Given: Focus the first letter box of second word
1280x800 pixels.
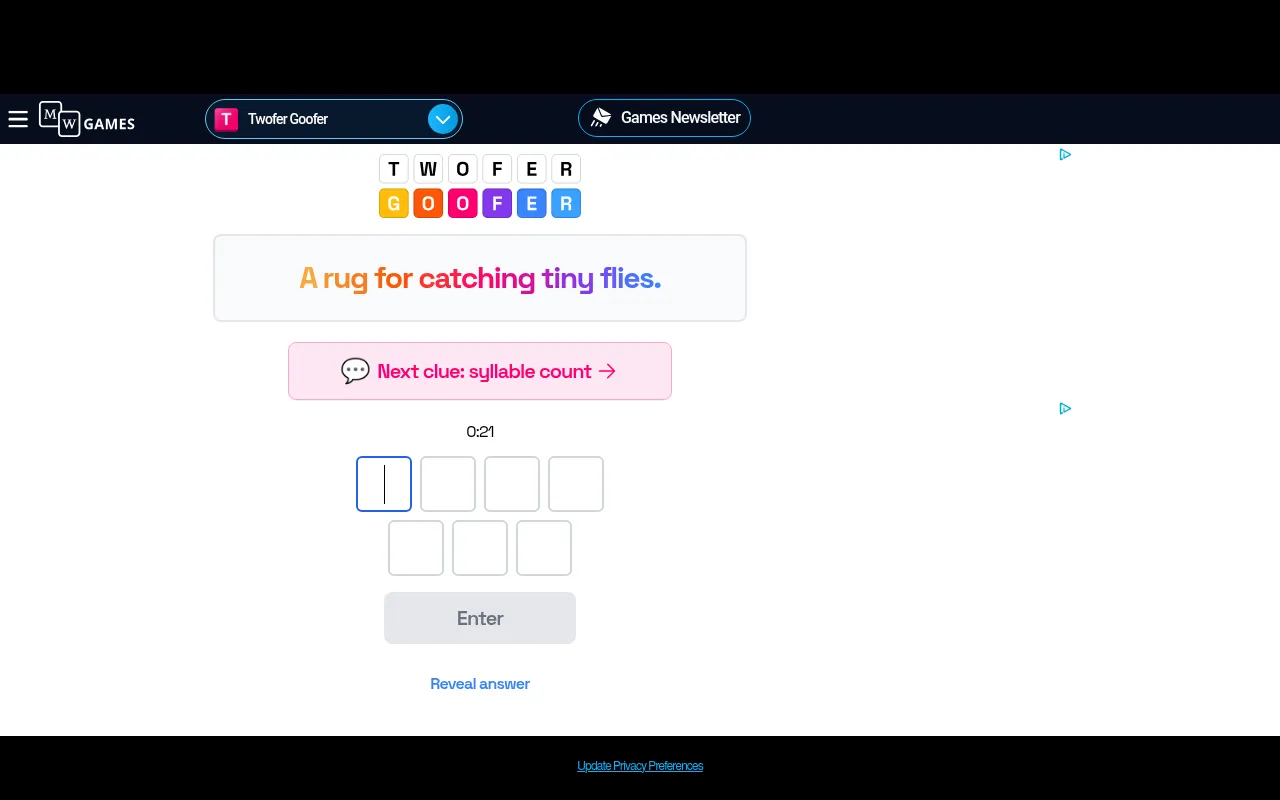Looking at the screenshot, I should pyautogui.click(x=416, y=548).
